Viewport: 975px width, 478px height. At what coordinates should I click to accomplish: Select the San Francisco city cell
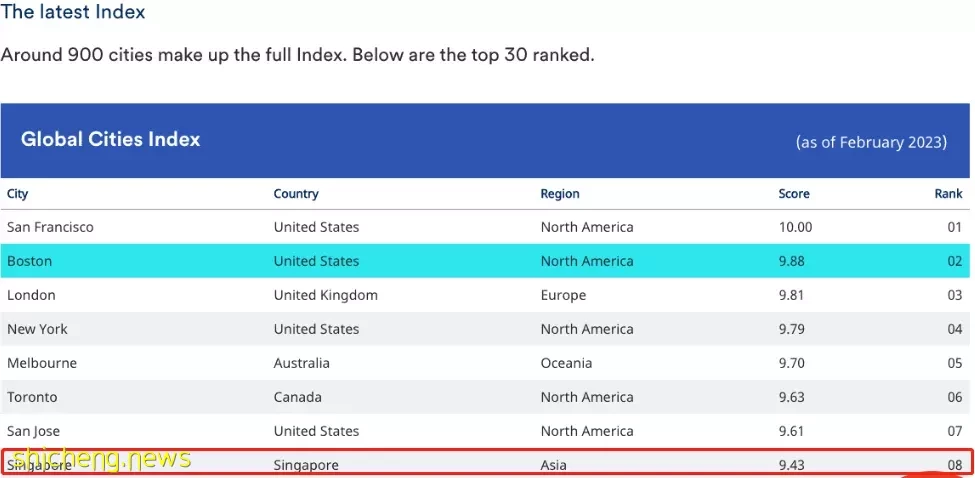pos(50,227)
